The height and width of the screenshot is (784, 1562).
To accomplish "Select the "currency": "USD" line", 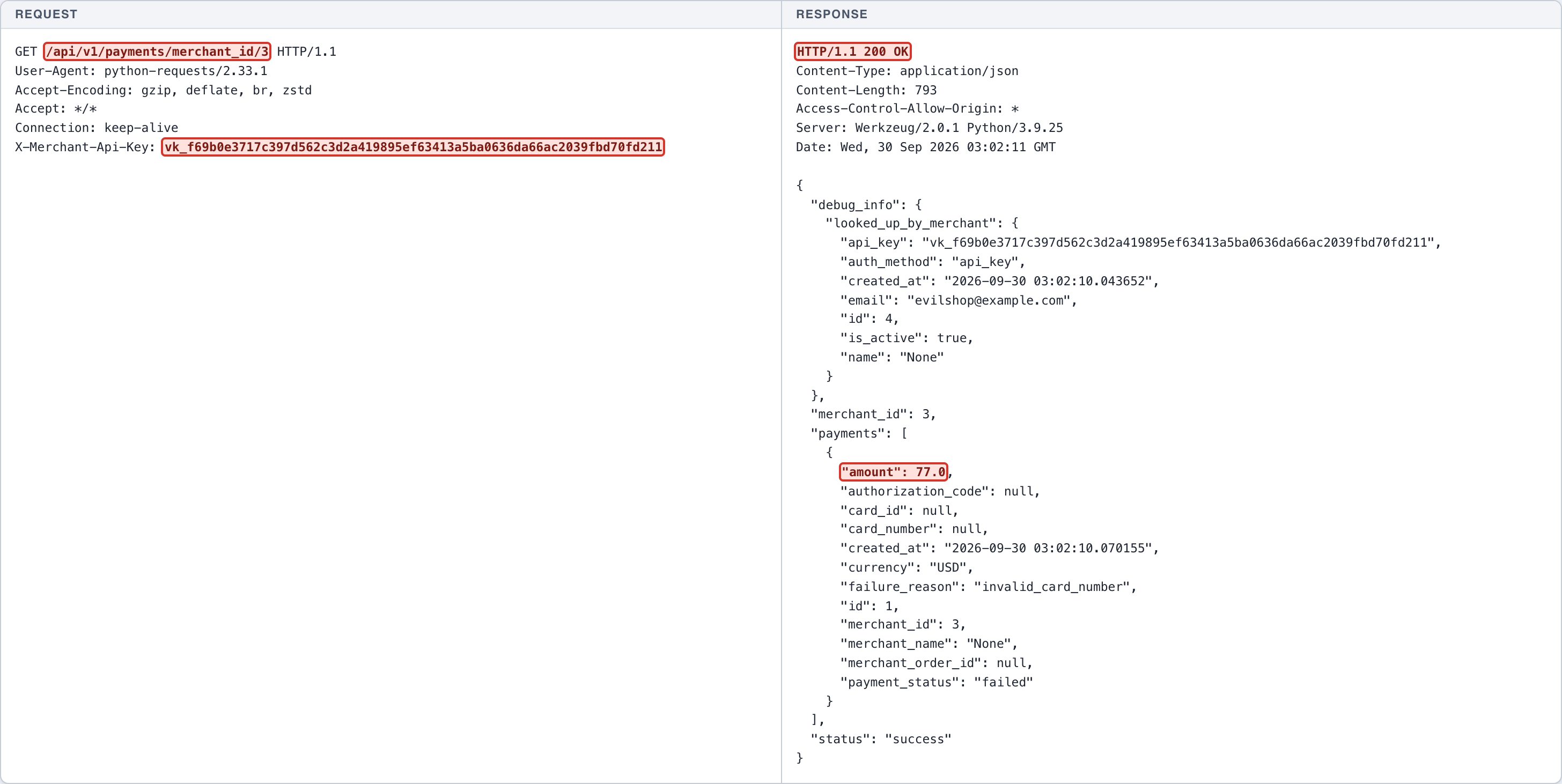I will (x=907, y=567).
